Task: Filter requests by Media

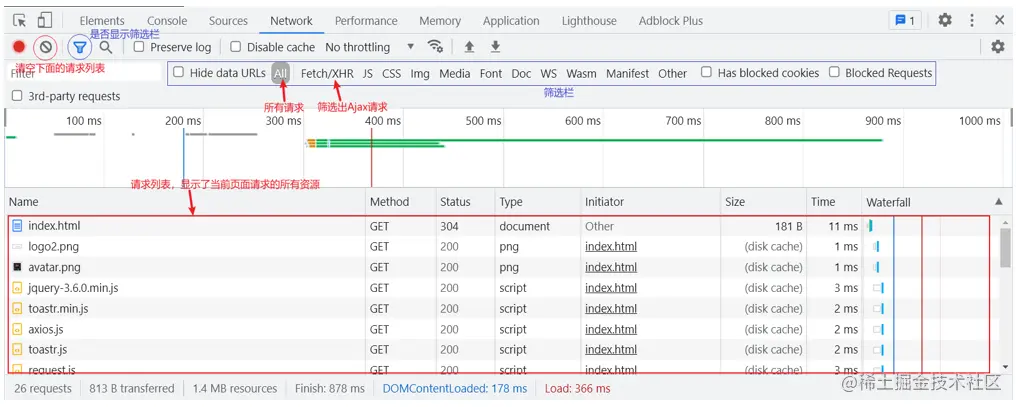Action: point(455,73)
